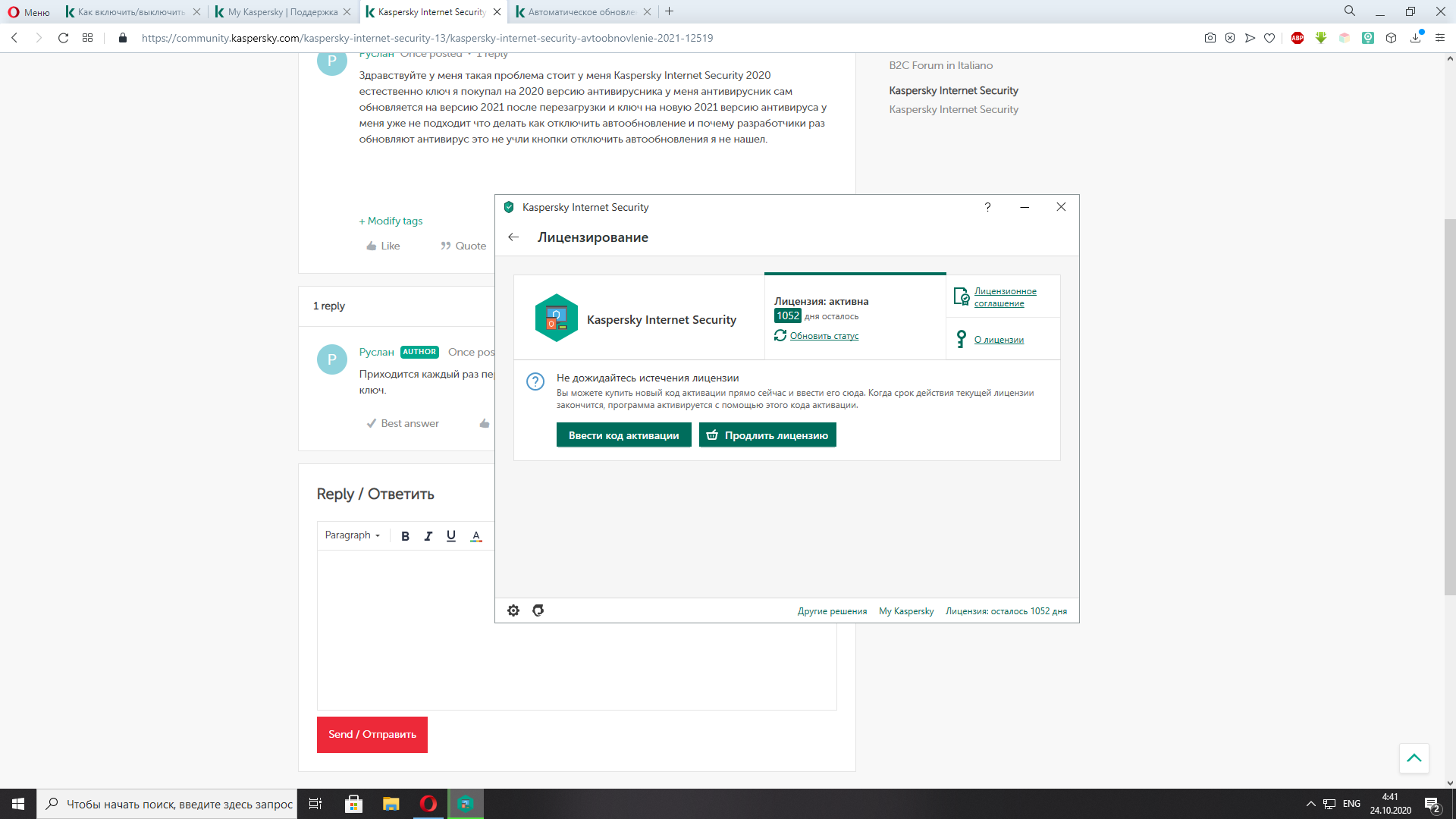This screenshot has height=819, width=1456.
Task: Quote the original post
Action: (x=463, y=246)
